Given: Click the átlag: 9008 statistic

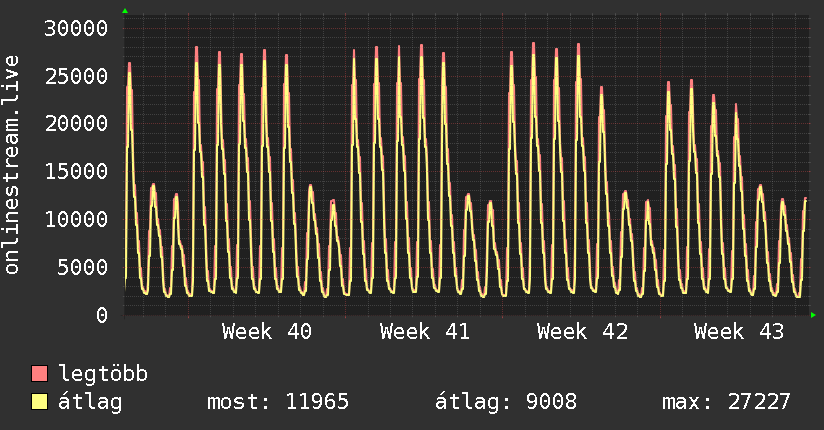Looking at the screenshot, I should tap(506, 402).
